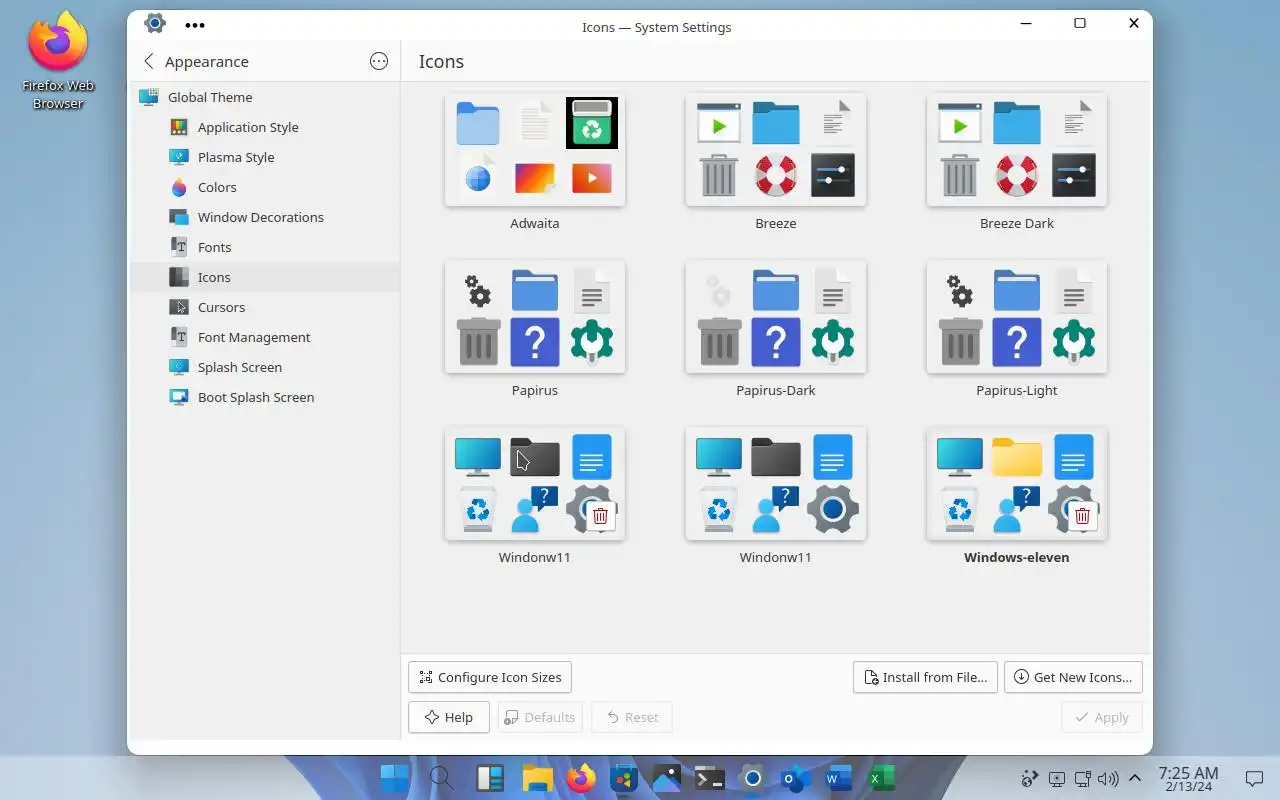The image size is (1280, 800).
Task: Open the title bar three-dot menu
Action: pyautogui.click(x=195, y=25)
